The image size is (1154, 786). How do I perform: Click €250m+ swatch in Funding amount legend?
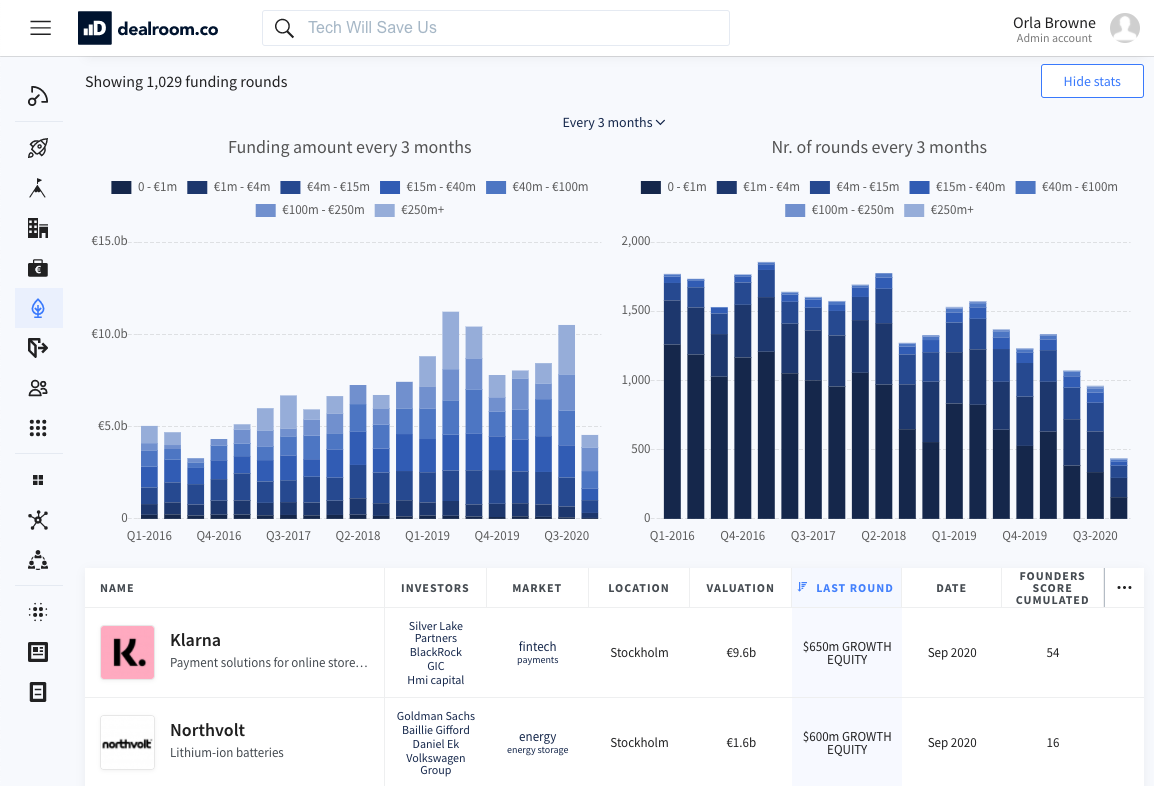pos(385,210)
